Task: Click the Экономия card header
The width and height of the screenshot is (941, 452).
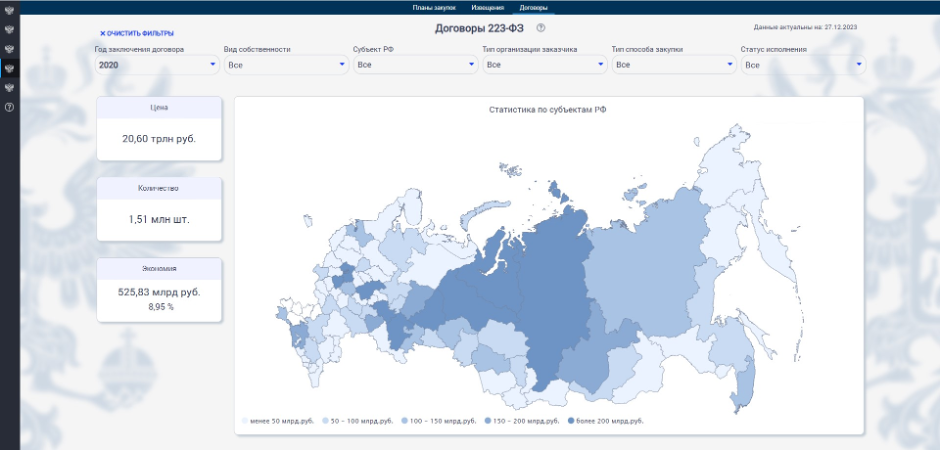Action: tap(159, 269)
